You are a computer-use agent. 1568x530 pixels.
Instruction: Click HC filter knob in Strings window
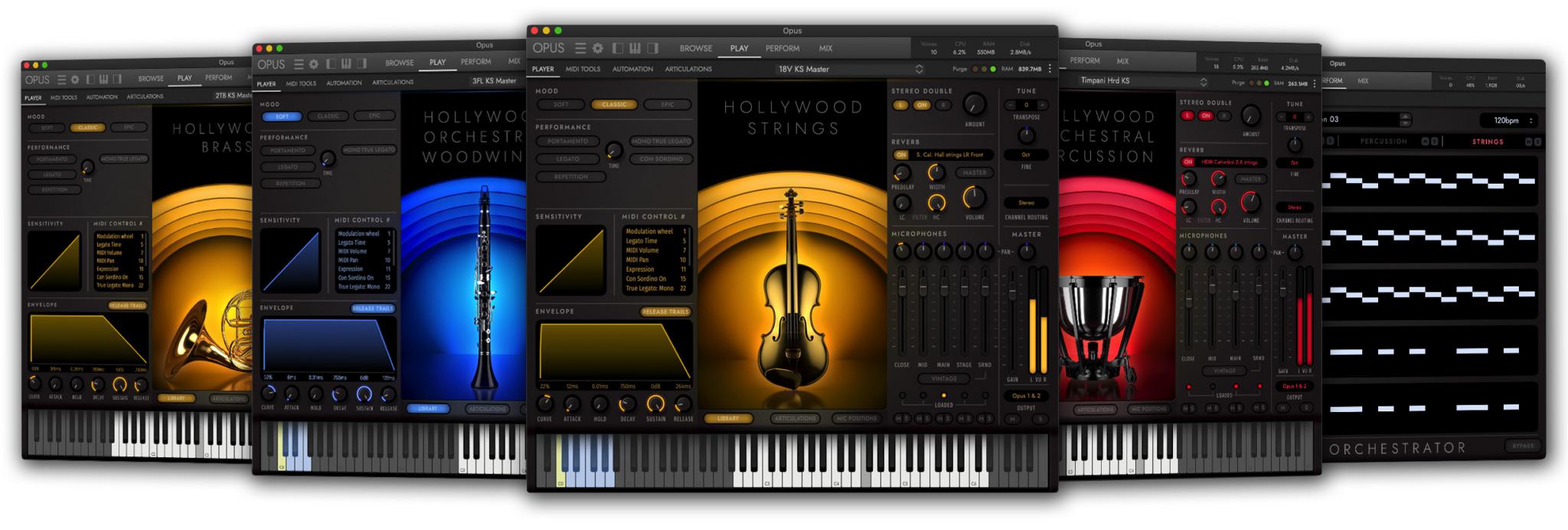936,203
